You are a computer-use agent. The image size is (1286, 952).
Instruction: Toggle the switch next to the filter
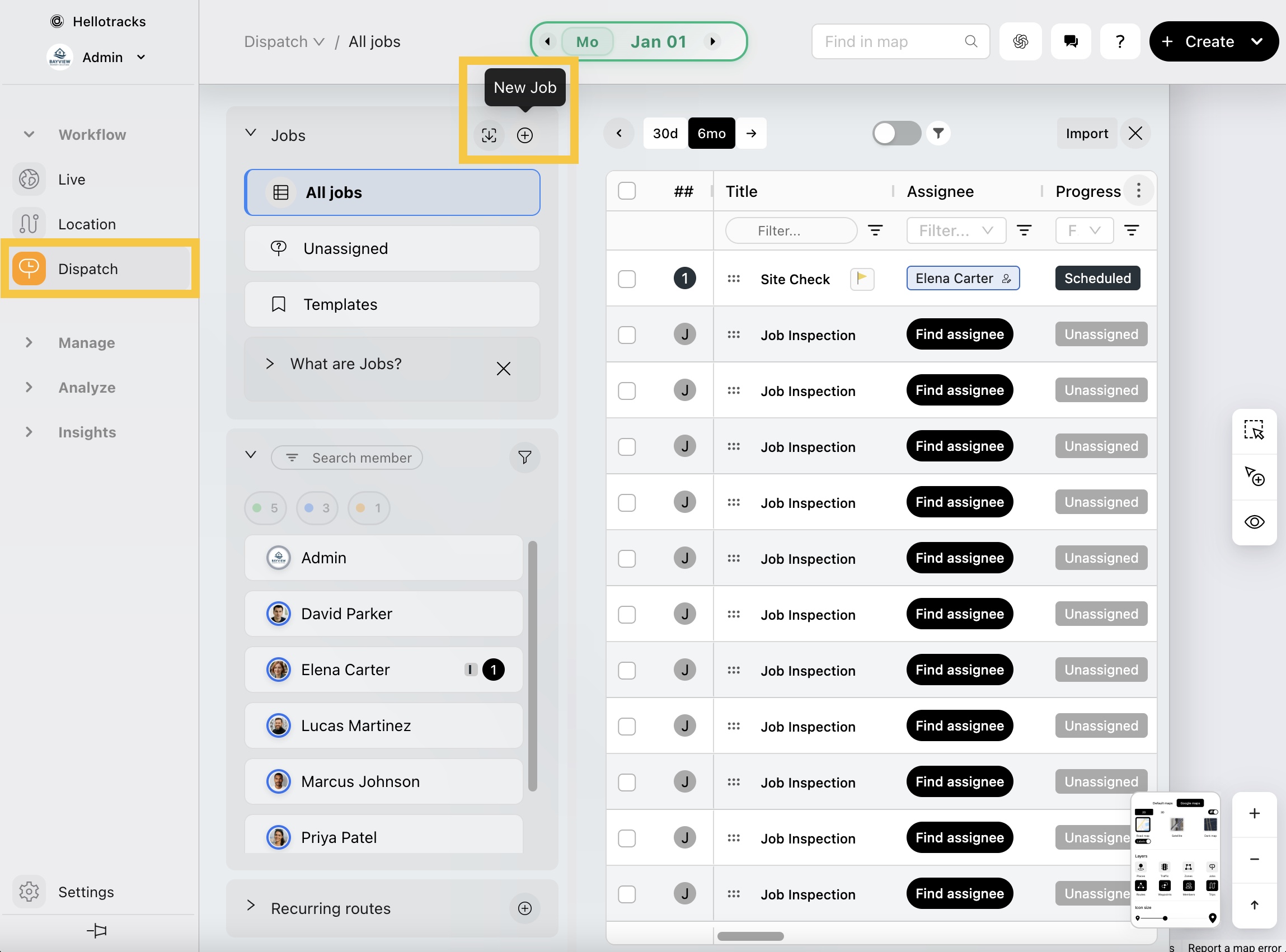[896, 134]
